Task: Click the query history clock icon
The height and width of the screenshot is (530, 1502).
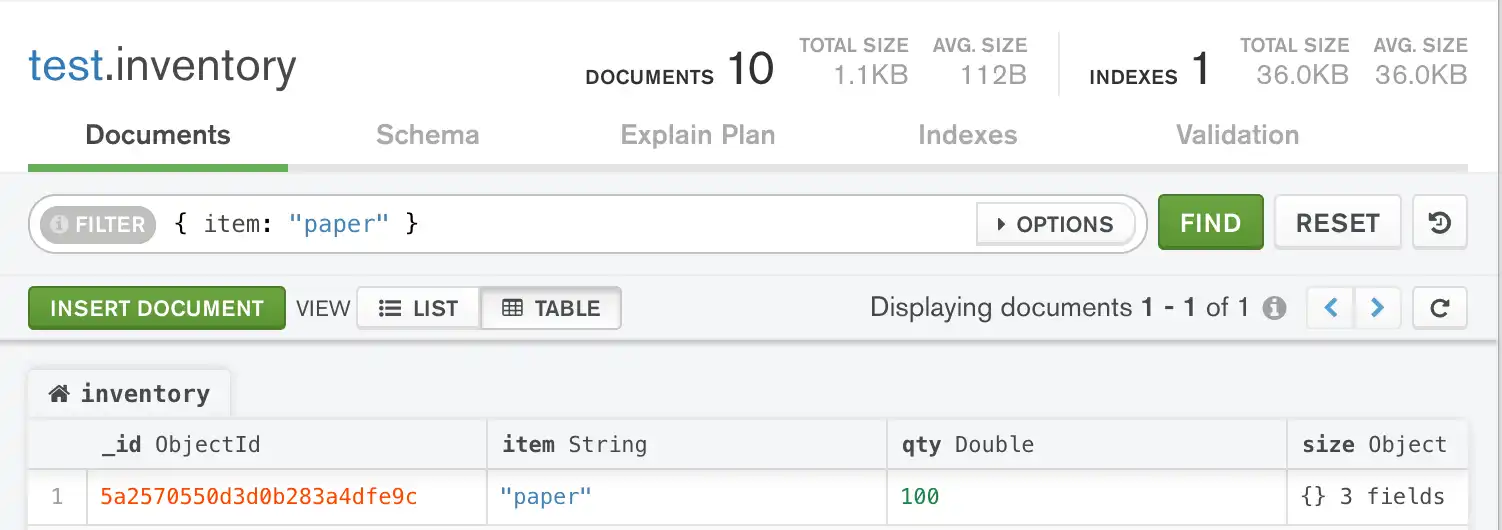Action: [x=1439, y=223]
